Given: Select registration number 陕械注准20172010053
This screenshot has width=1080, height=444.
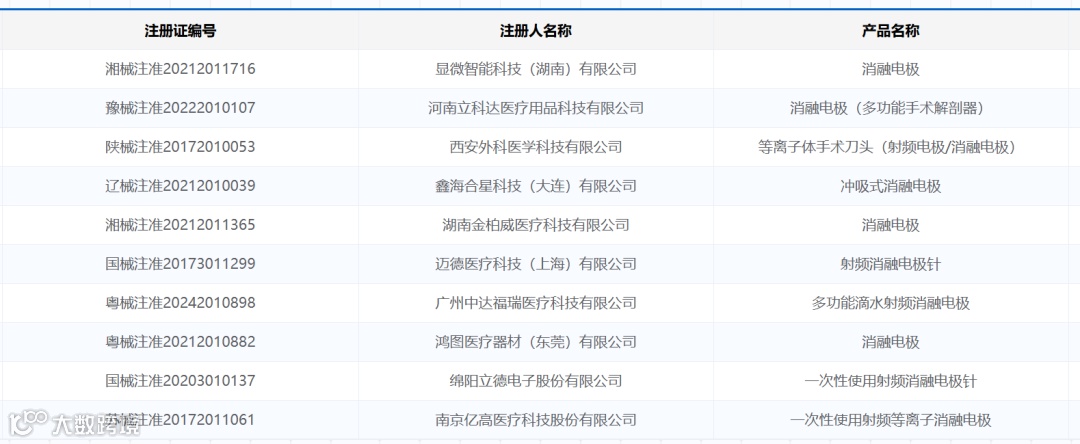Looking at the screenshot, I should click(x=180, y=147).
